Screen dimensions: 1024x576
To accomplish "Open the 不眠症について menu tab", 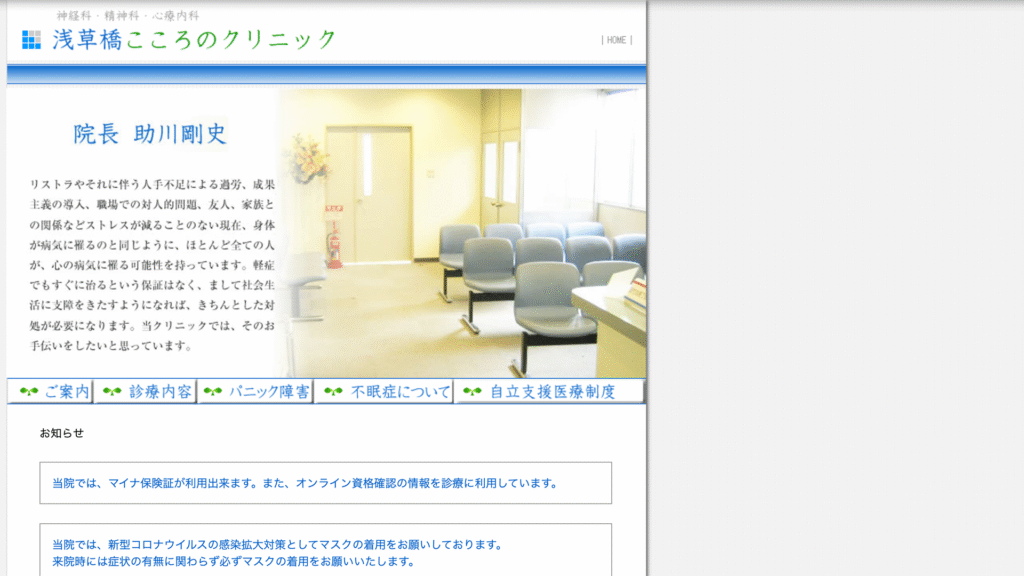I will pos(384,391).
